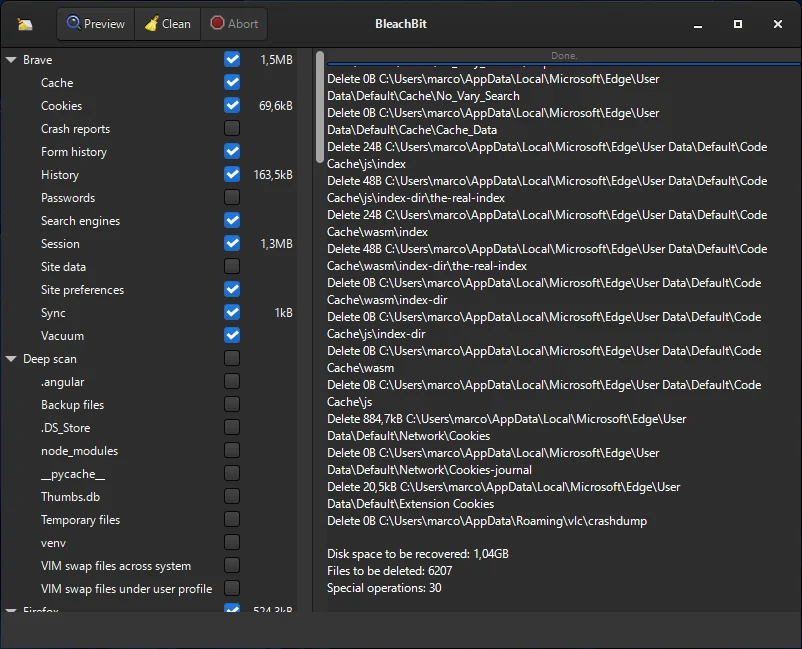Open the BleachBit application menu icon
Viewport: 802px width, 649px height.
[x=25, y=24]
